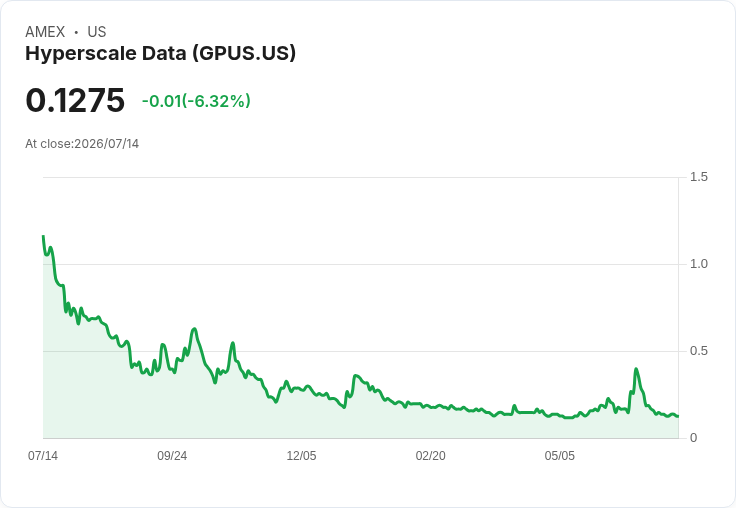
Task: Click the 02/20 x-axis date label
Action: click(430, 456)
